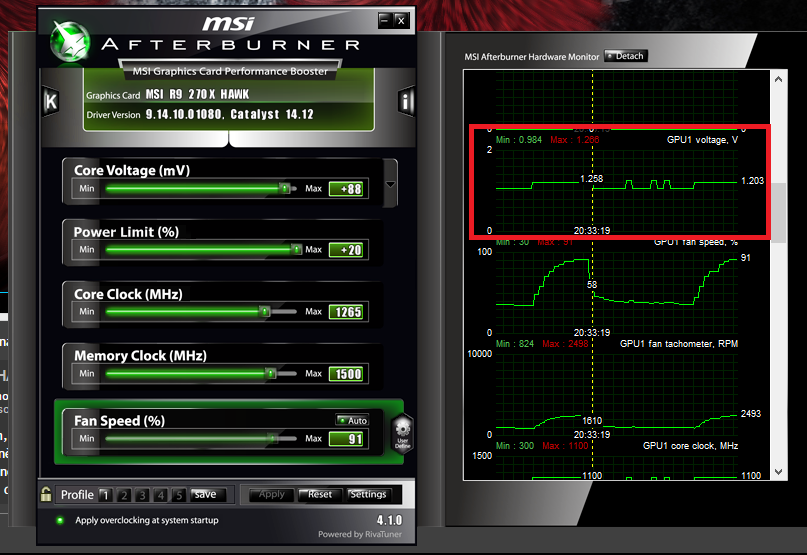Click the hardware monitor scrollbar thumb

pos(778,212)
